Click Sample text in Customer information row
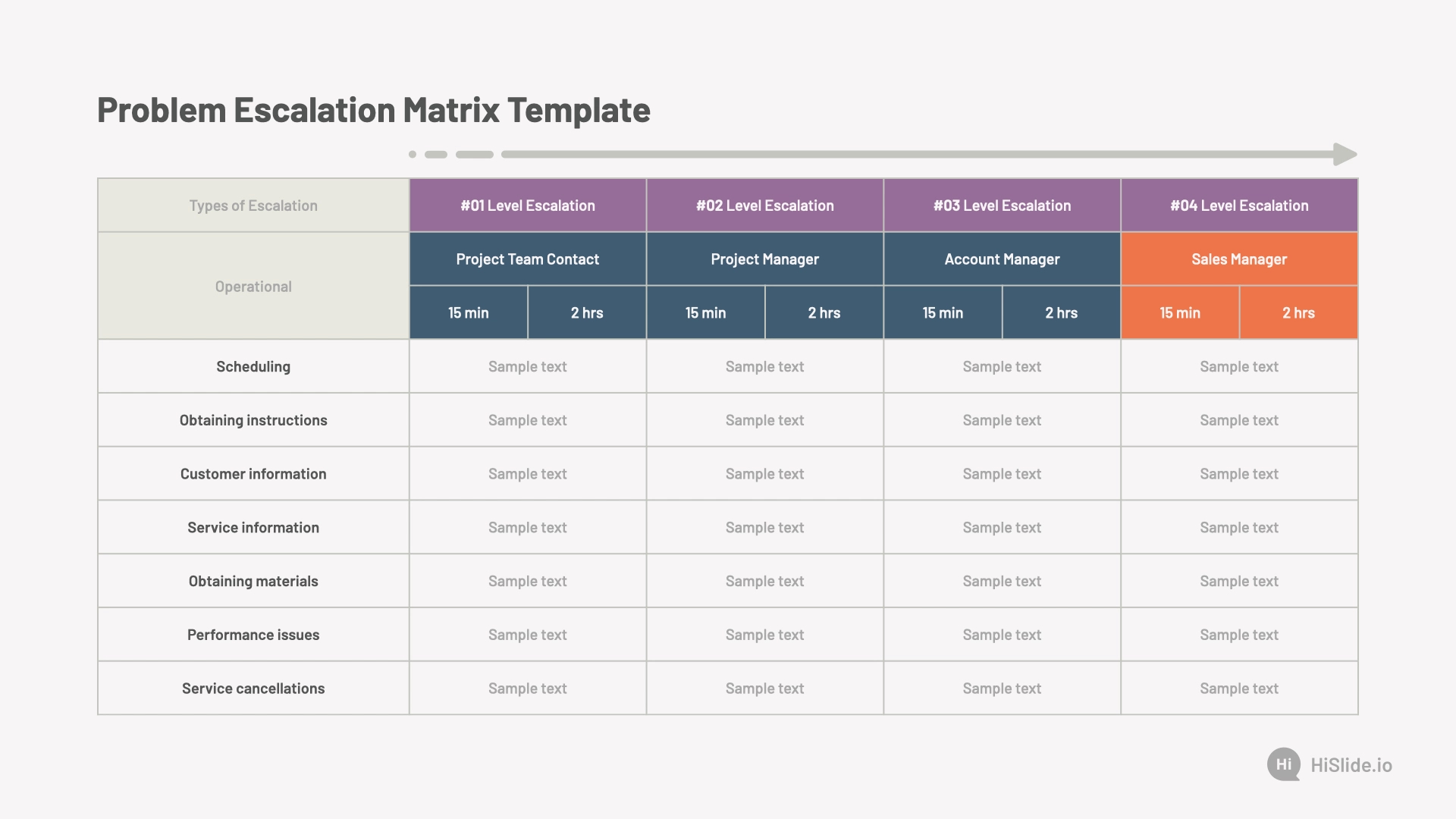This screenshot has height=819, width=1456. [x=528, y=472]
